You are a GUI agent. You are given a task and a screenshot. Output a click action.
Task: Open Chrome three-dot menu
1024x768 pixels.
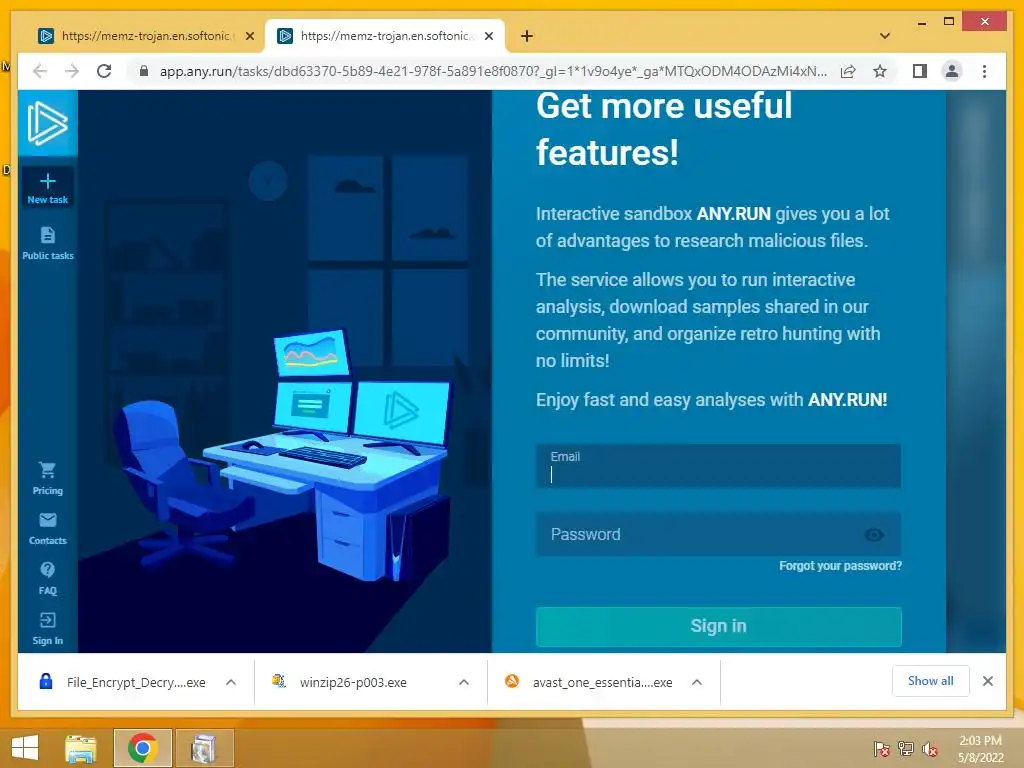pos(984,71)
